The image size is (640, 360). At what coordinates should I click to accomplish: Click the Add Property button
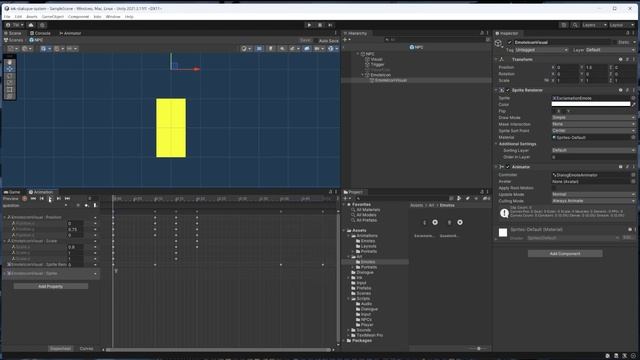51,287
